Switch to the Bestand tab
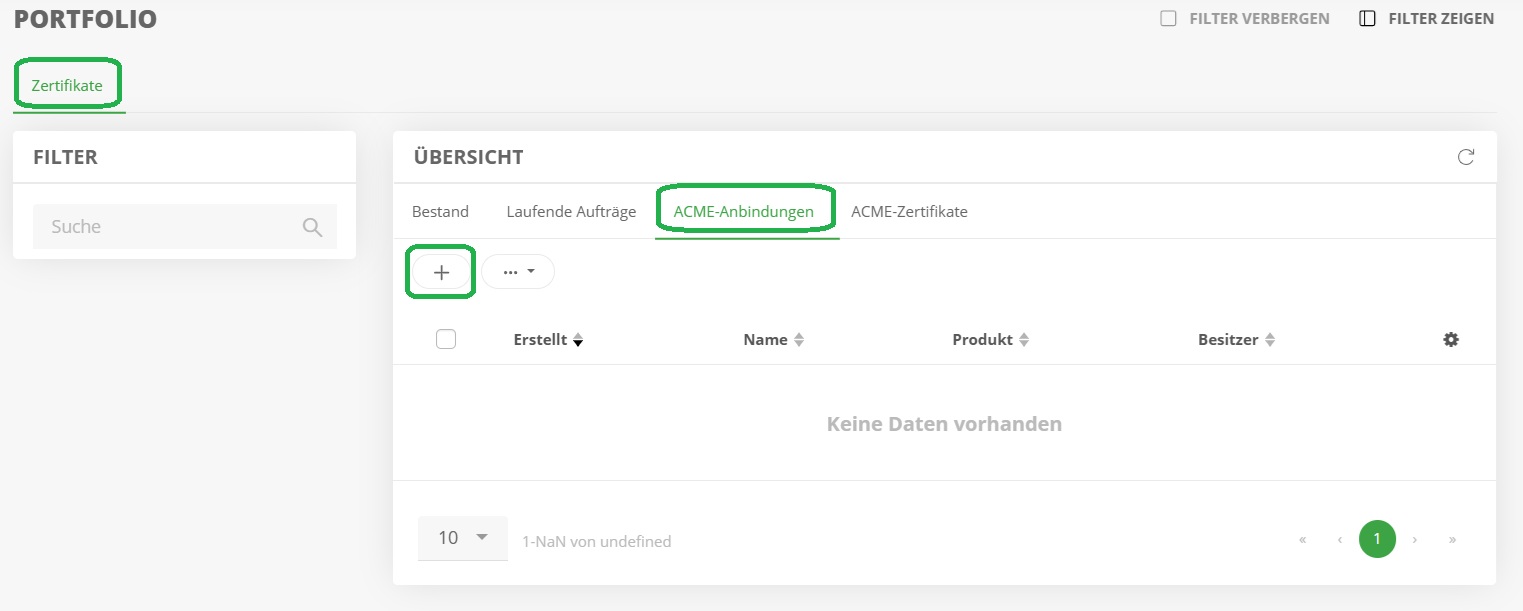Image resolution: width=1523 pixels, height=611 pixels. [440, 212]
